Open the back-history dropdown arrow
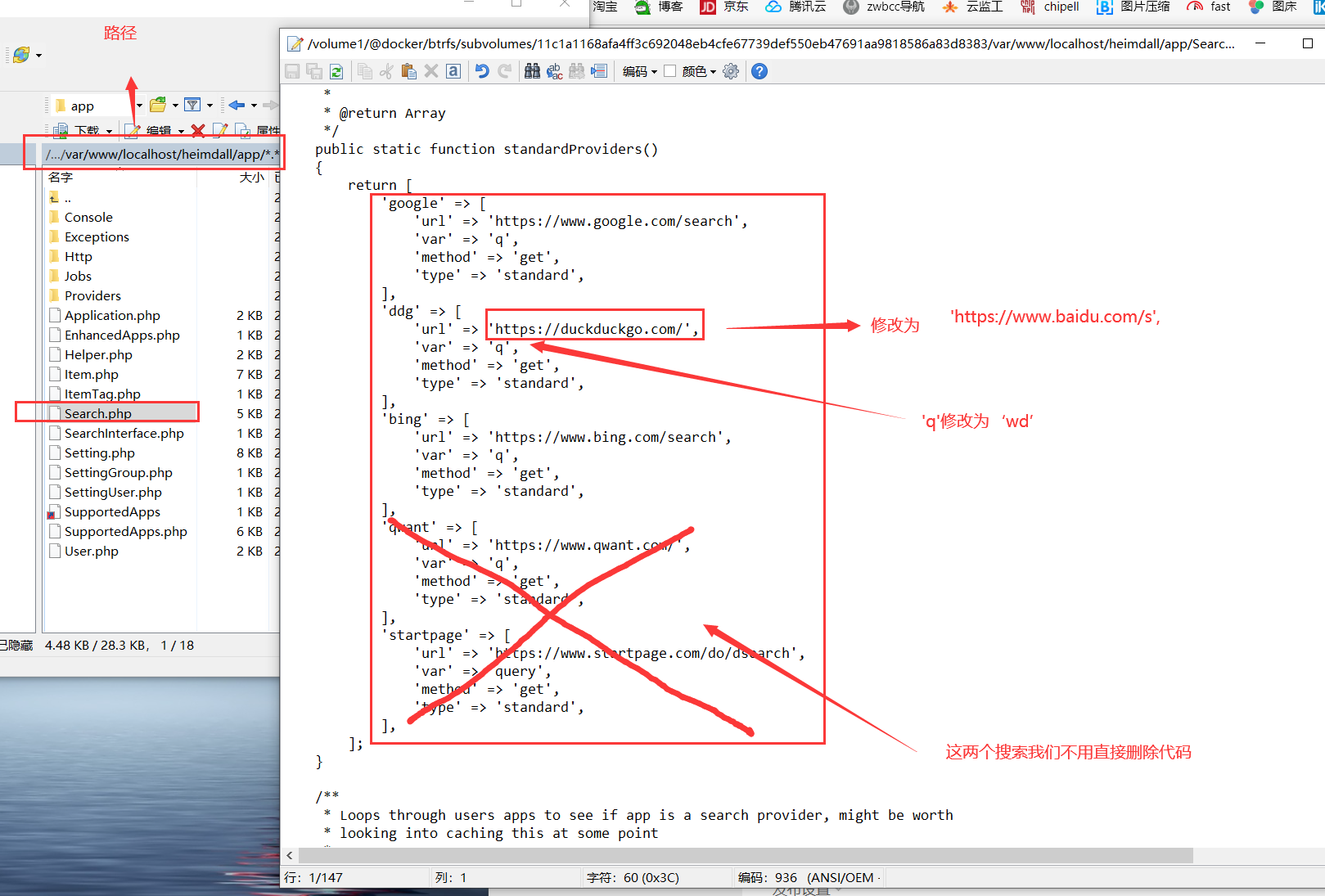 (254, 106)
